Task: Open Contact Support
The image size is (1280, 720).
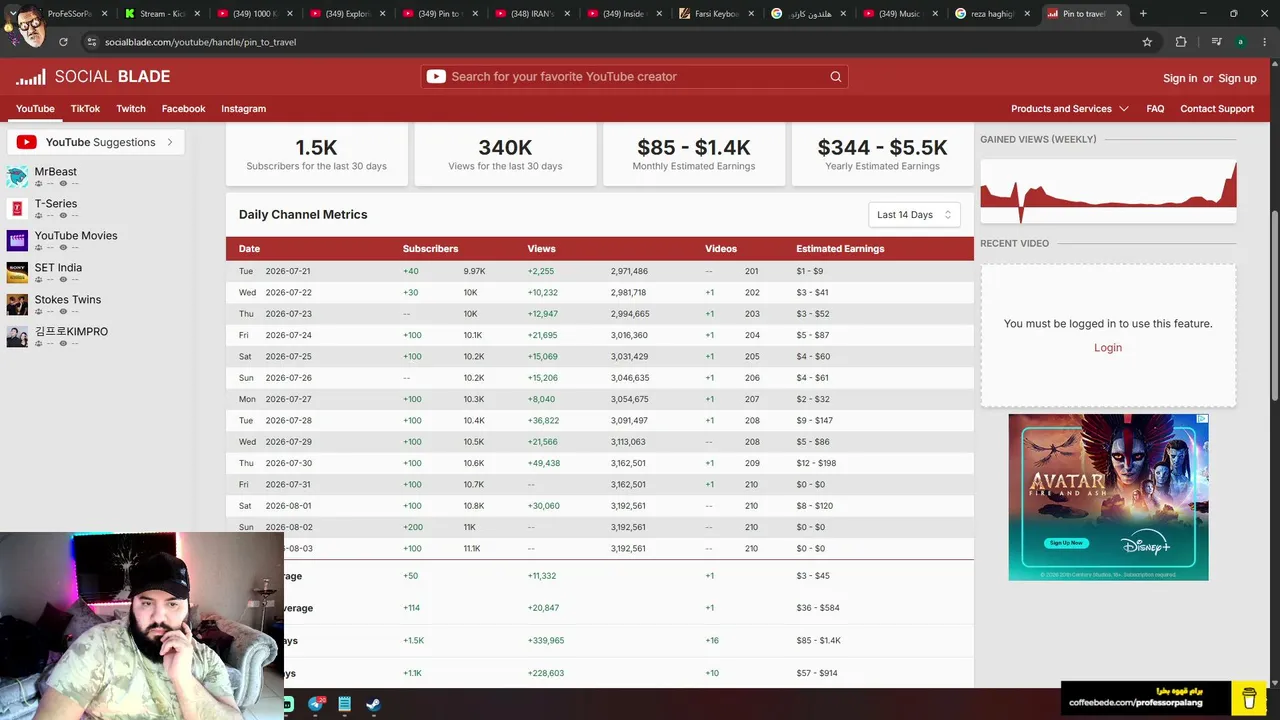Action: tap(1217, 109)
